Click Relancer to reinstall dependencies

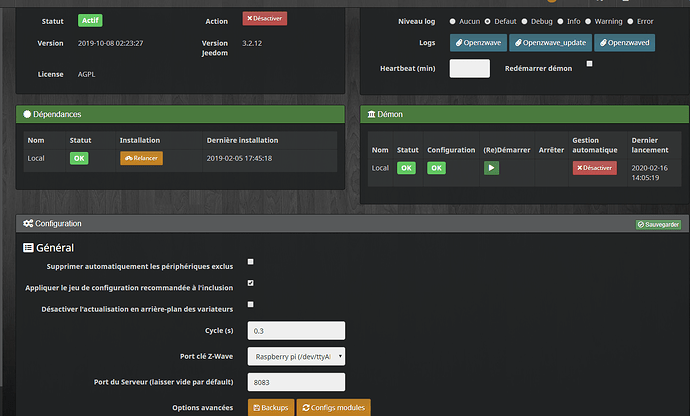click(x=141, y=158)
